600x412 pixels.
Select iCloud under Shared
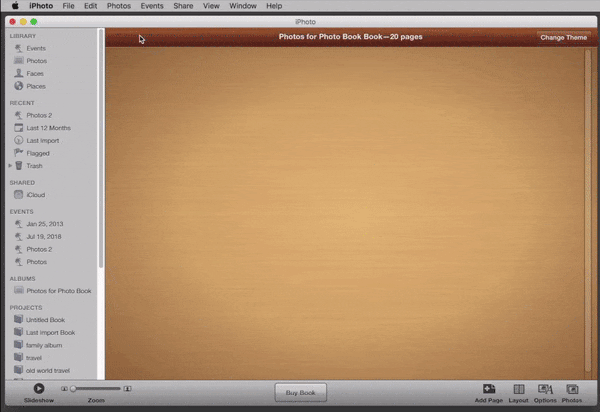coord(35,195)
